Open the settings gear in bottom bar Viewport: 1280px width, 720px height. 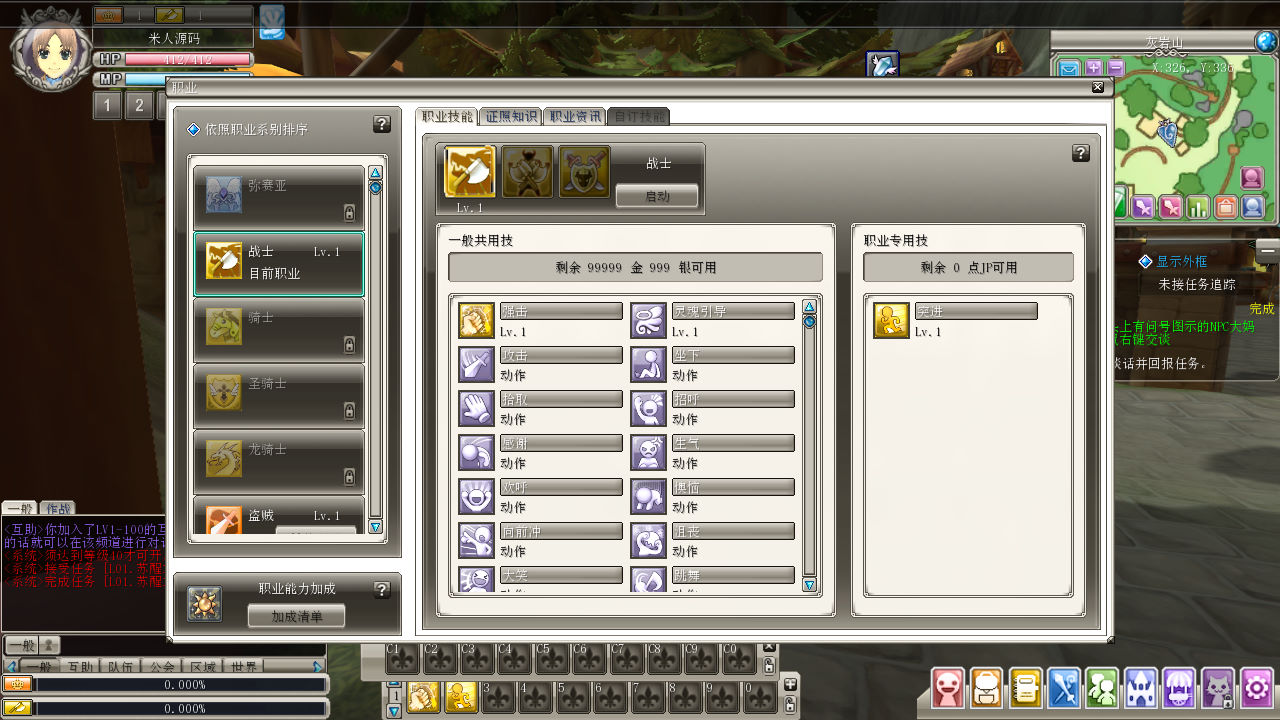click(1256, 688)
